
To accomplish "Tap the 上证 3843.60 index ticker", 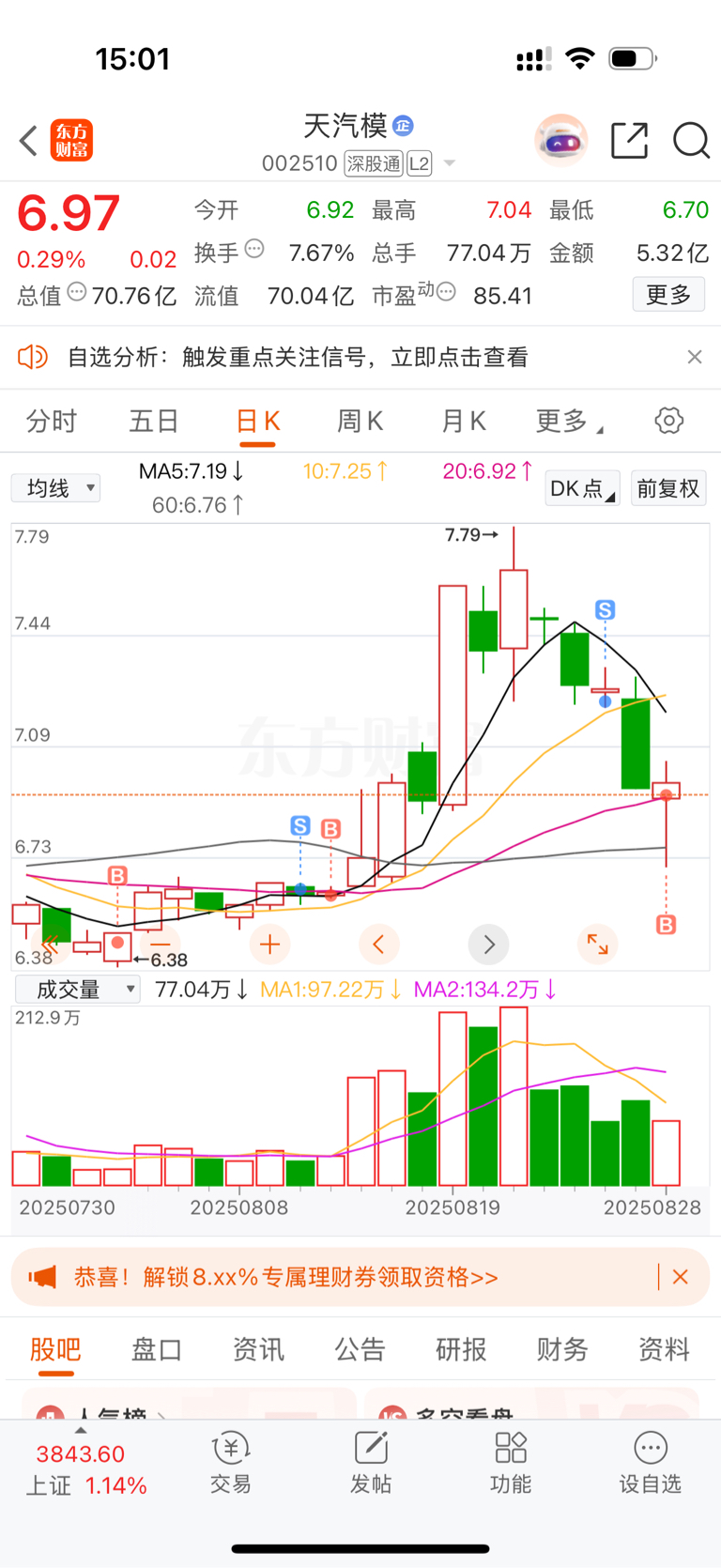I will [85, 1469].
